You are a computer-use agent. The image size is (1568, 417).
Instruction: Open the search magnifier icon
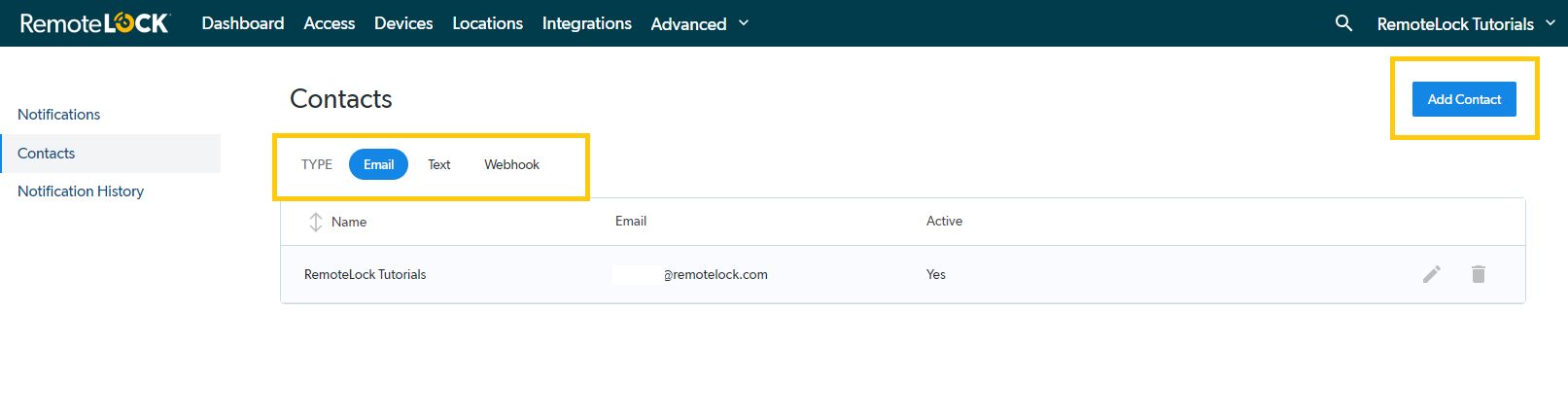(1343, 22)
